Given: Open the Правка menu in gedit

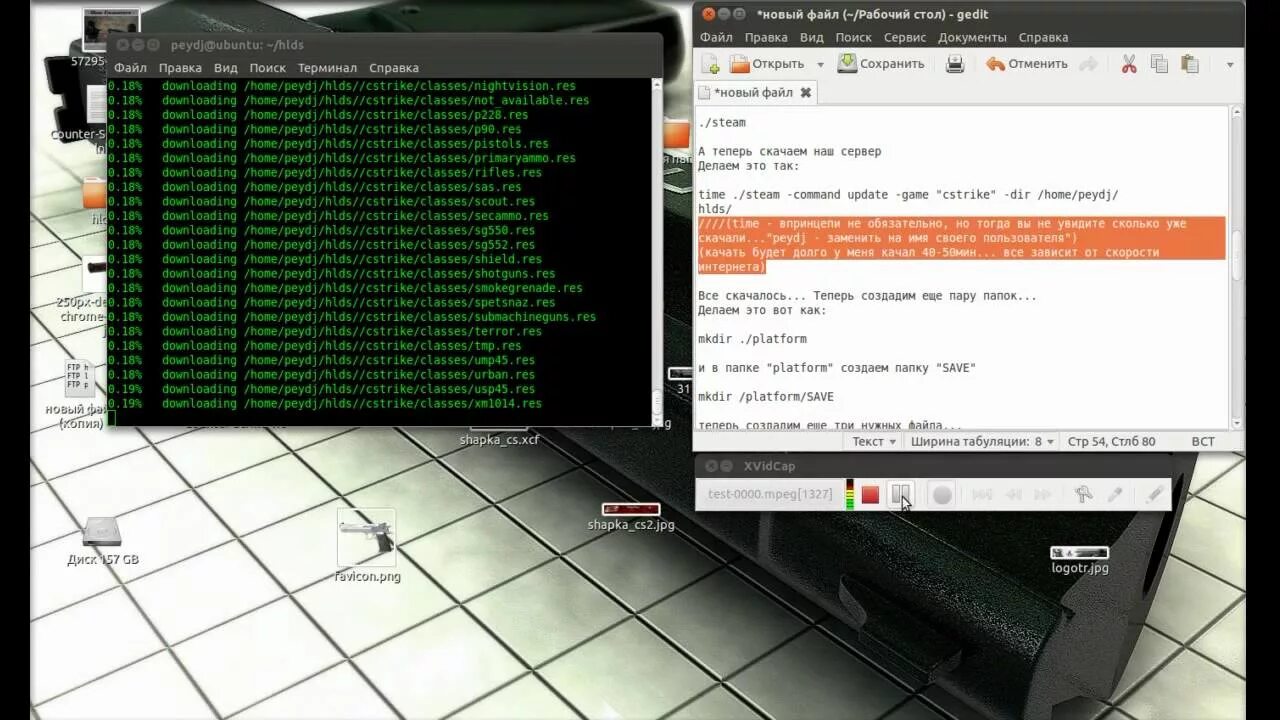Looking at the screenshot, I should coord(766,37).
